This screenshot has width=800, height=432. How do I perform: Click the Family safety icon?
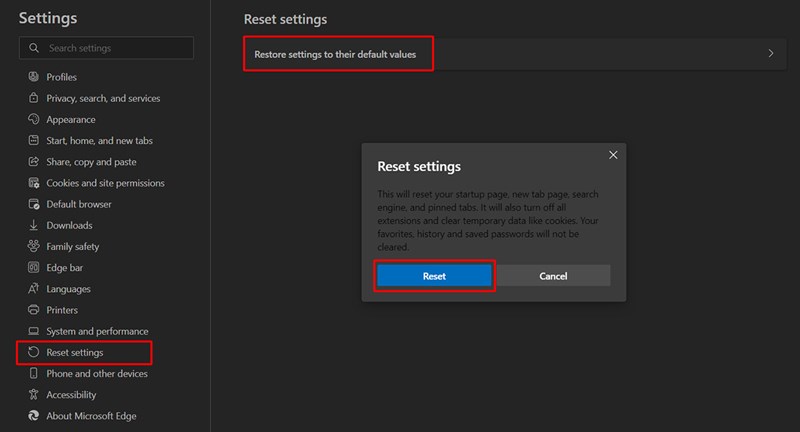click(x=34, y=246)
